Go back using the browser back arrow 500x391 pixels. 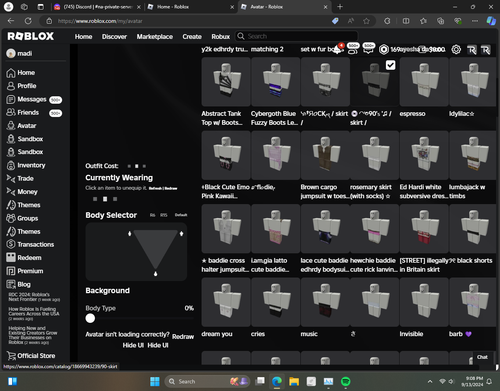(11, 21)
